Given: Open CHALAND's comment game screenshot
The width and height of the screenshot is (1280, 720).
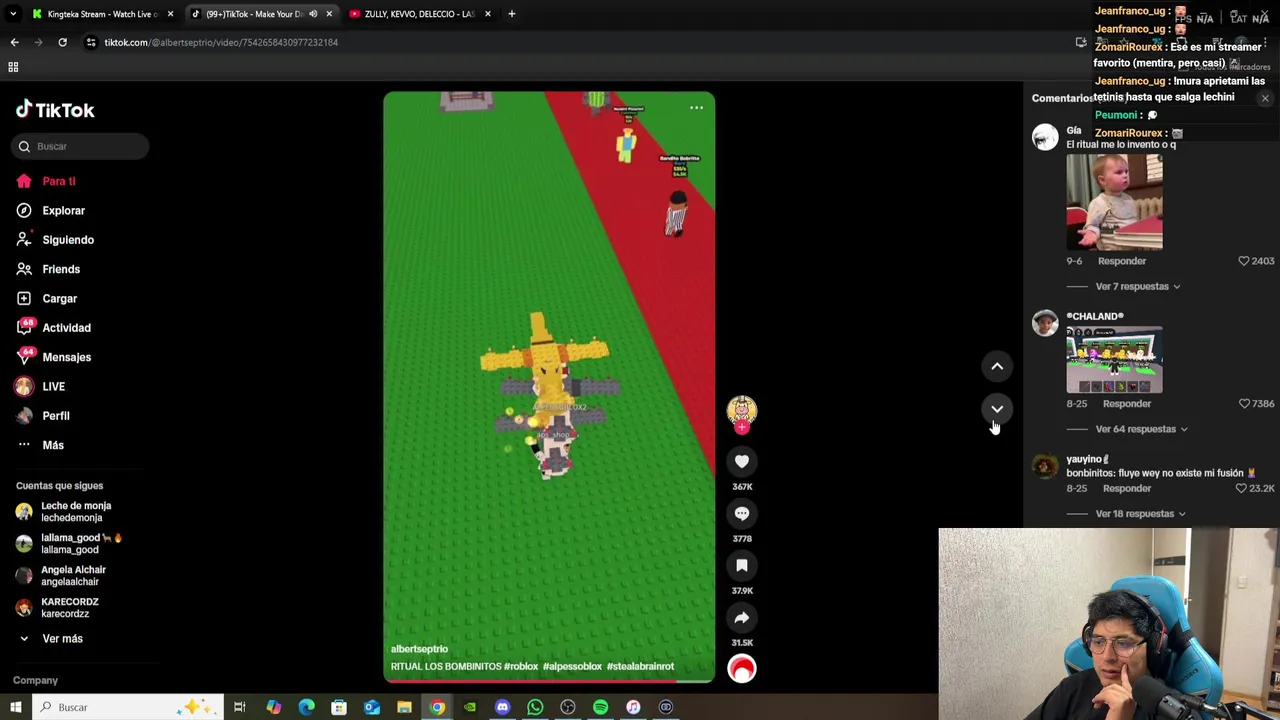Looking at the screenshot, I should click(x=1114, y=359).
